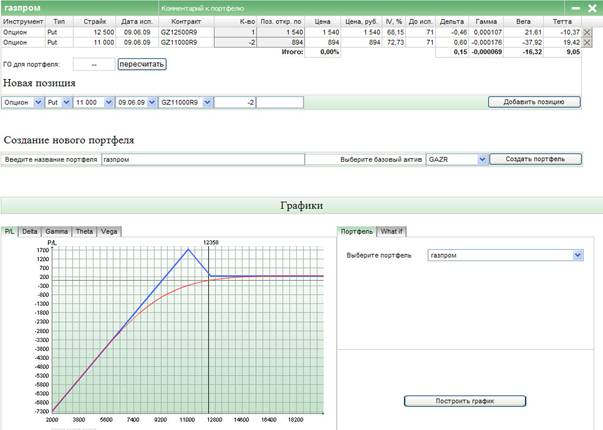Select the Theta chart tab
This screenshot has width=603, height=430.
84,231
